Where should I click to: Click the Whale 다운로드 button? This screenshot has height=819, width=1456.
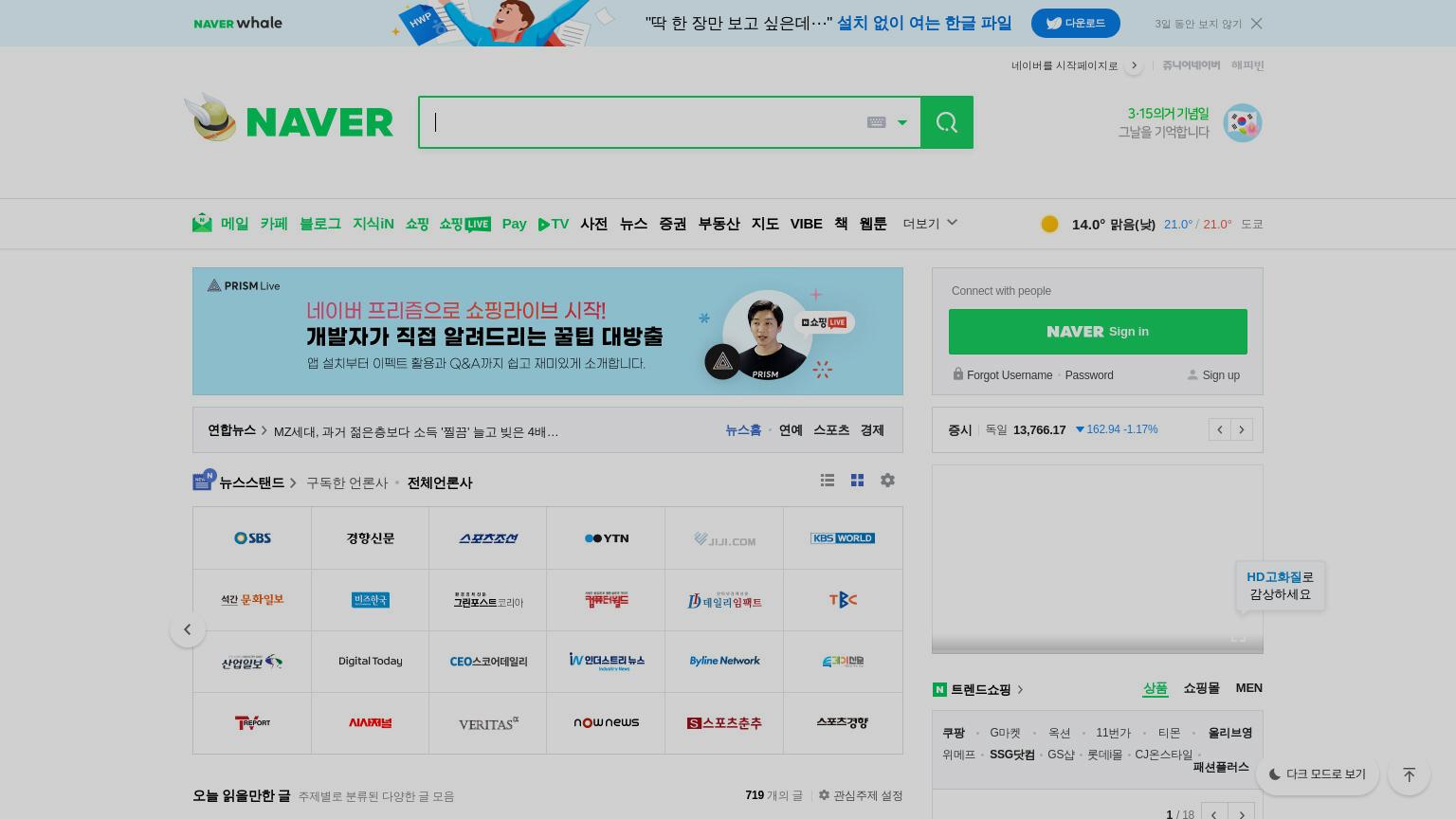(x=1076, y=23)
